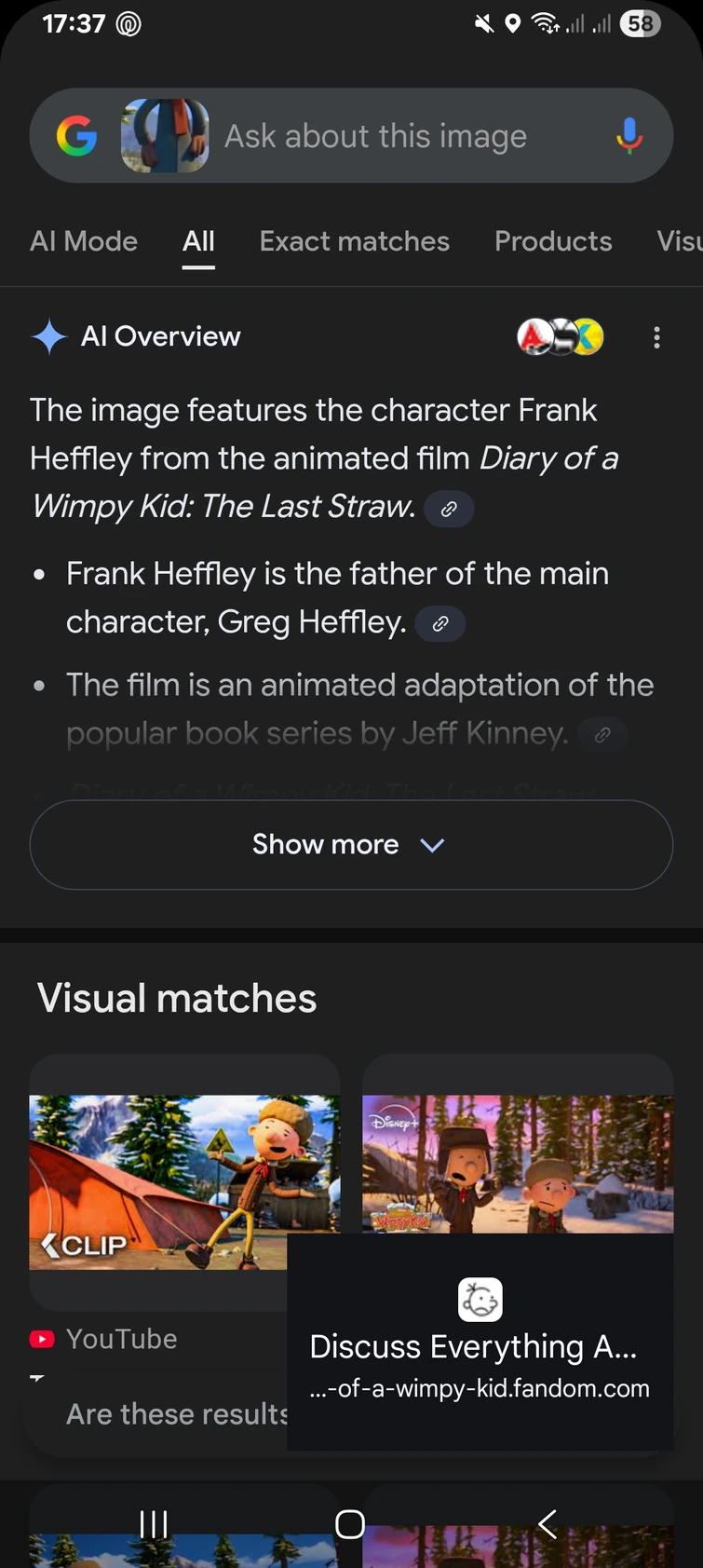
Task: Select the All tab
Action: 198,241
